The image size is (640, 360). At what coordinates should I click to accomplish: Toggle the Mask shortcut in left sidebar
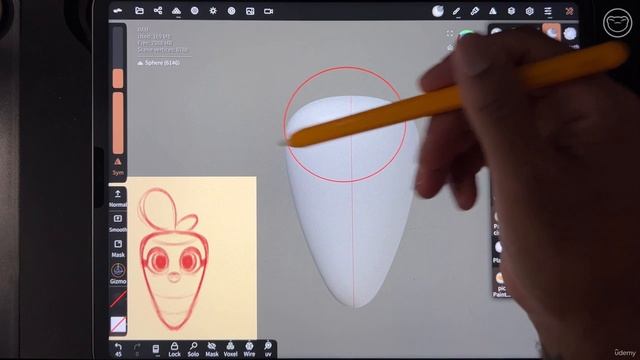(x=118, y=249)
